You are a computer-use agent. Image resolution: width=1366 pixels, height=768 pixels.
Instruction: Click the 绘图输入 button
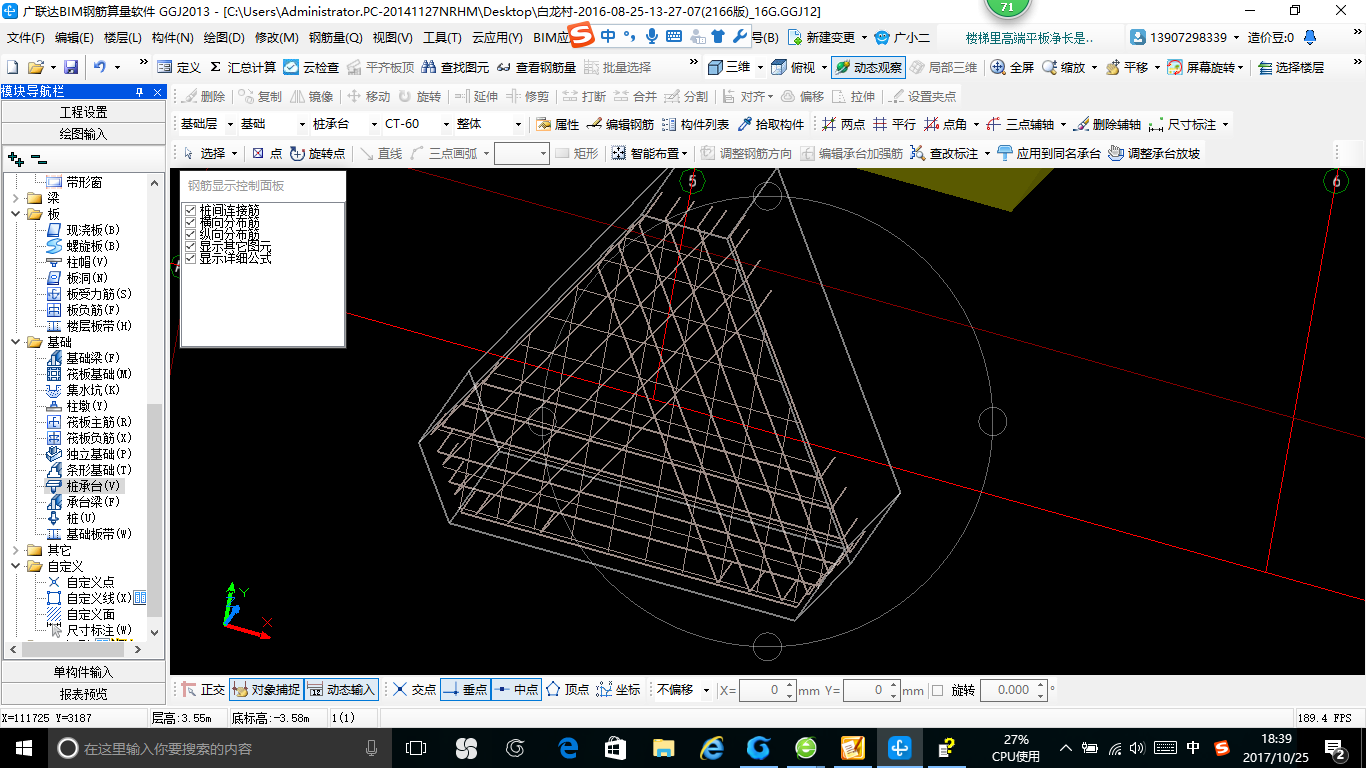click(x=83, y=133)
